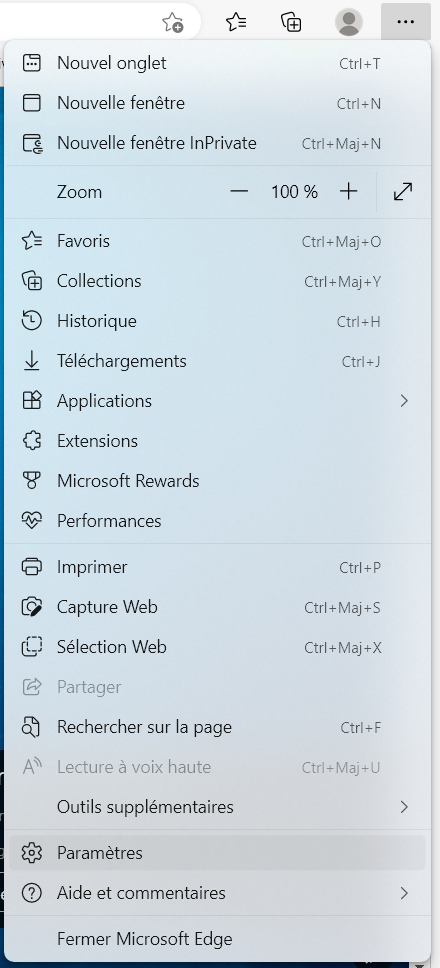Screen dimensions: 440x968
Task: Click the fullscreen arrows icon beside Zoom
Action: coord(403,192)
